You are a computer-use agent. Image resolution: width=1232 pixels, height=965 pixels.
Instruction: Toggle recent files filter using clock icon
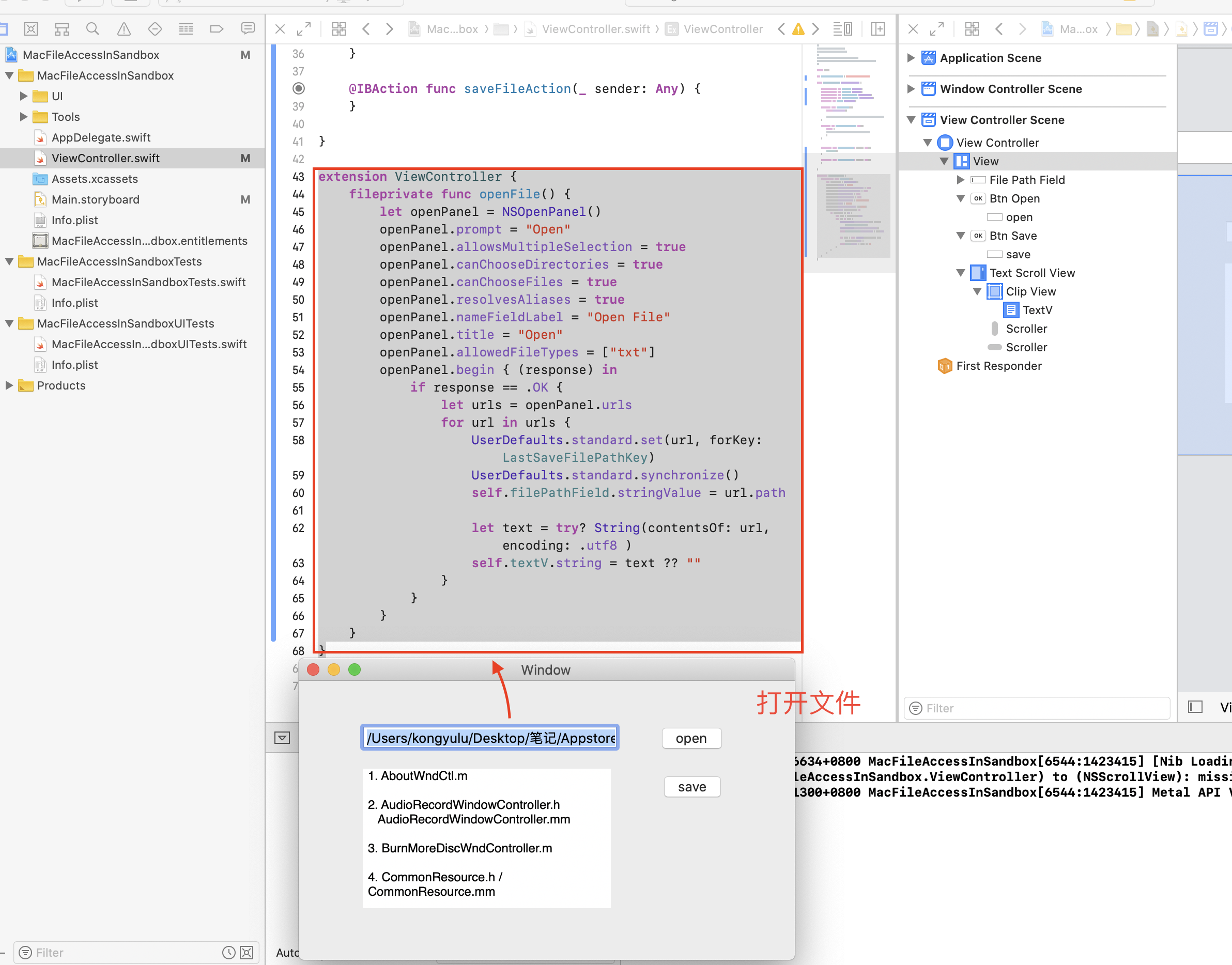(x=228, y=952)
